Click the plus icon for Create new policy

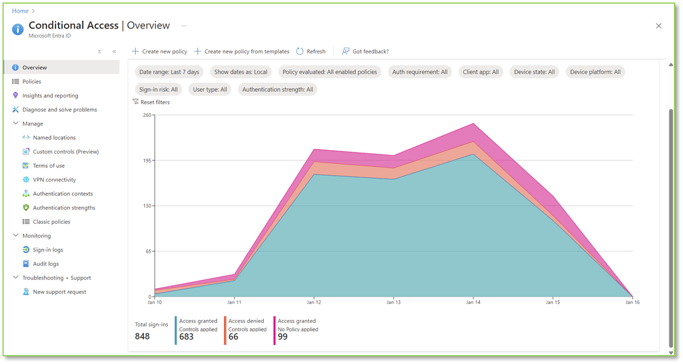pos(135,51)
